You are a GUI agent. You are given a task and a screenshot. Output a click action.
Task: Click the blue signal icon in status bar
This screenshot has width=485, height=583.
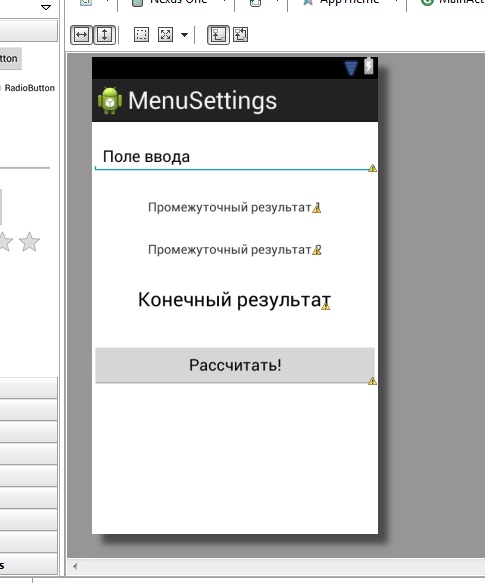[351, 68]
